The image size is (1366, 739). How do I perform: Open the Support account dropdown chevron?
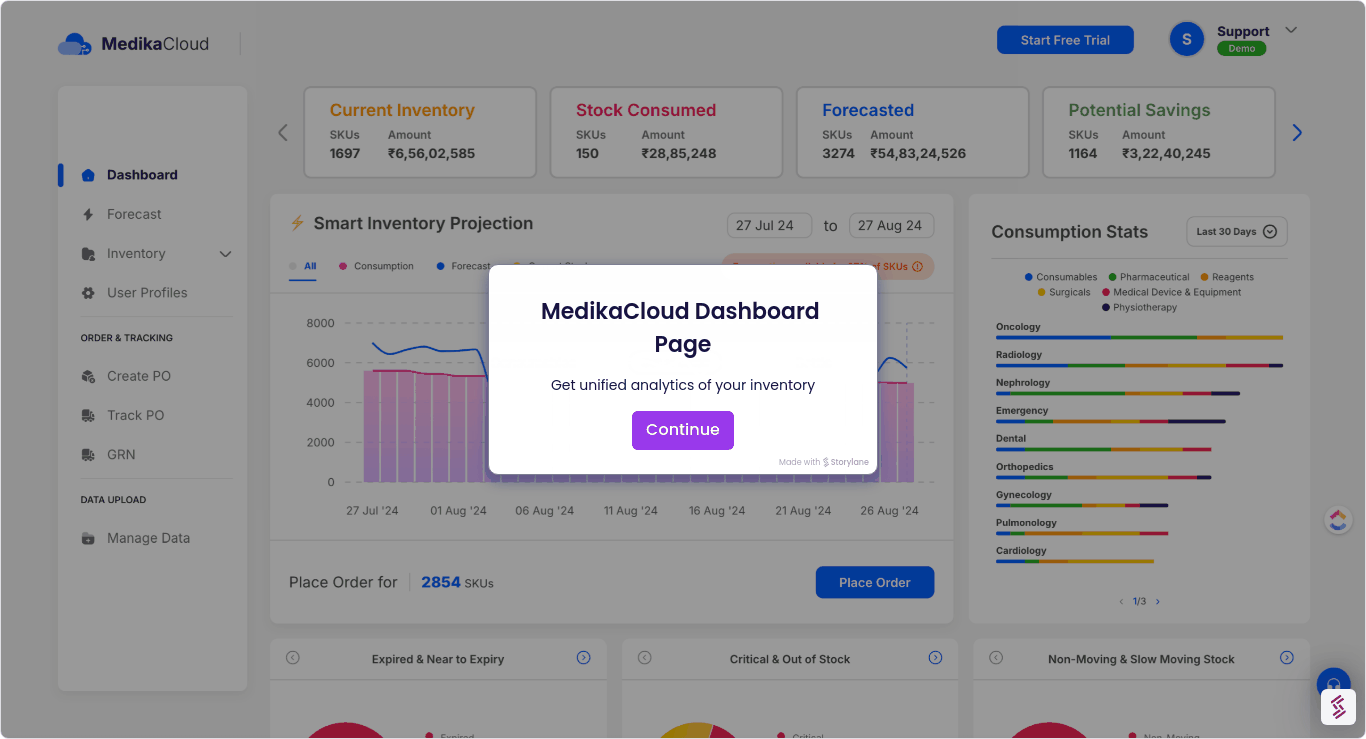point(1291,30)
